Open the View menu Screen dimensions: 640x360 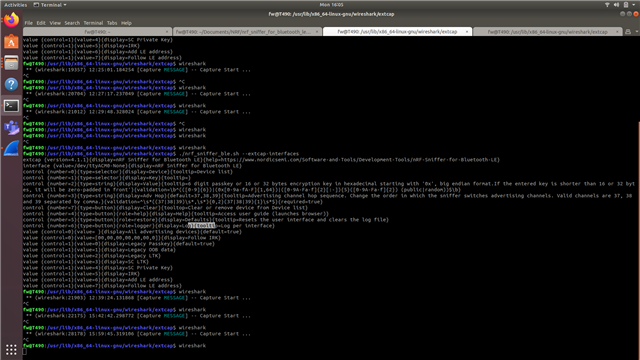coord(55,23)
